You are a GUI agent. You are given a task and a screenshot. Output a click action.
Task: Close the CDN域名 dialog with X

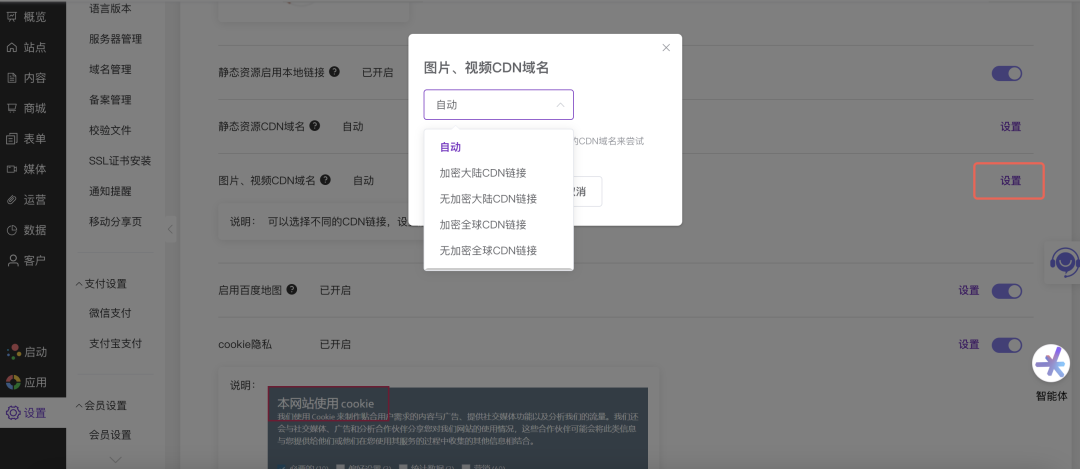point(667,48)
